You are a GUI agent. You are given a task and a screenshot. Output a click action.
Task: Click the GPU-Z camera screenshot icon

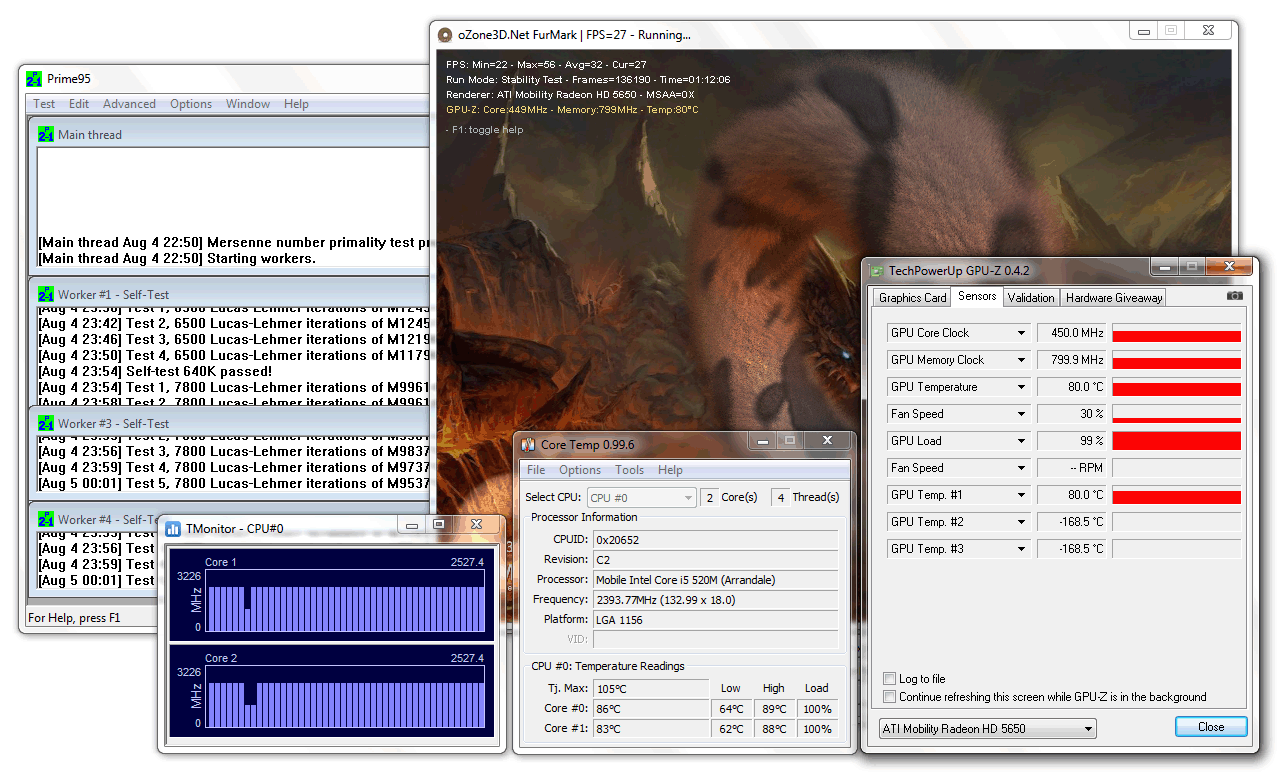[x=1235, y=296]
